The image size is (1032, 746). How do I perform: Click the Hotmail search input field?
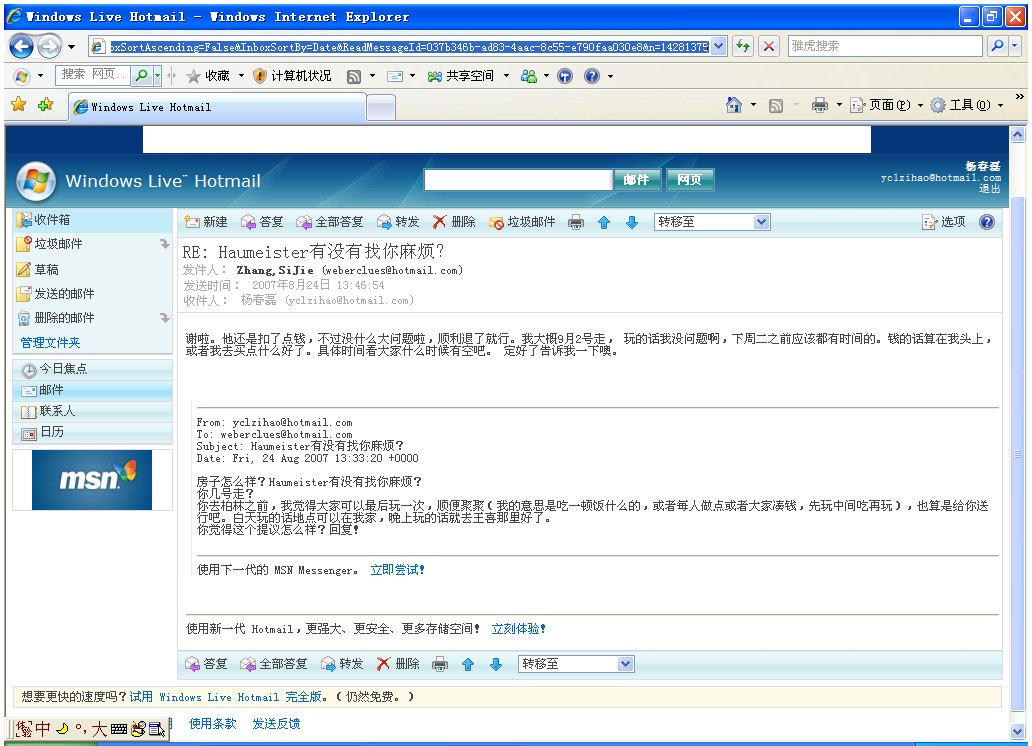[519, 180]
